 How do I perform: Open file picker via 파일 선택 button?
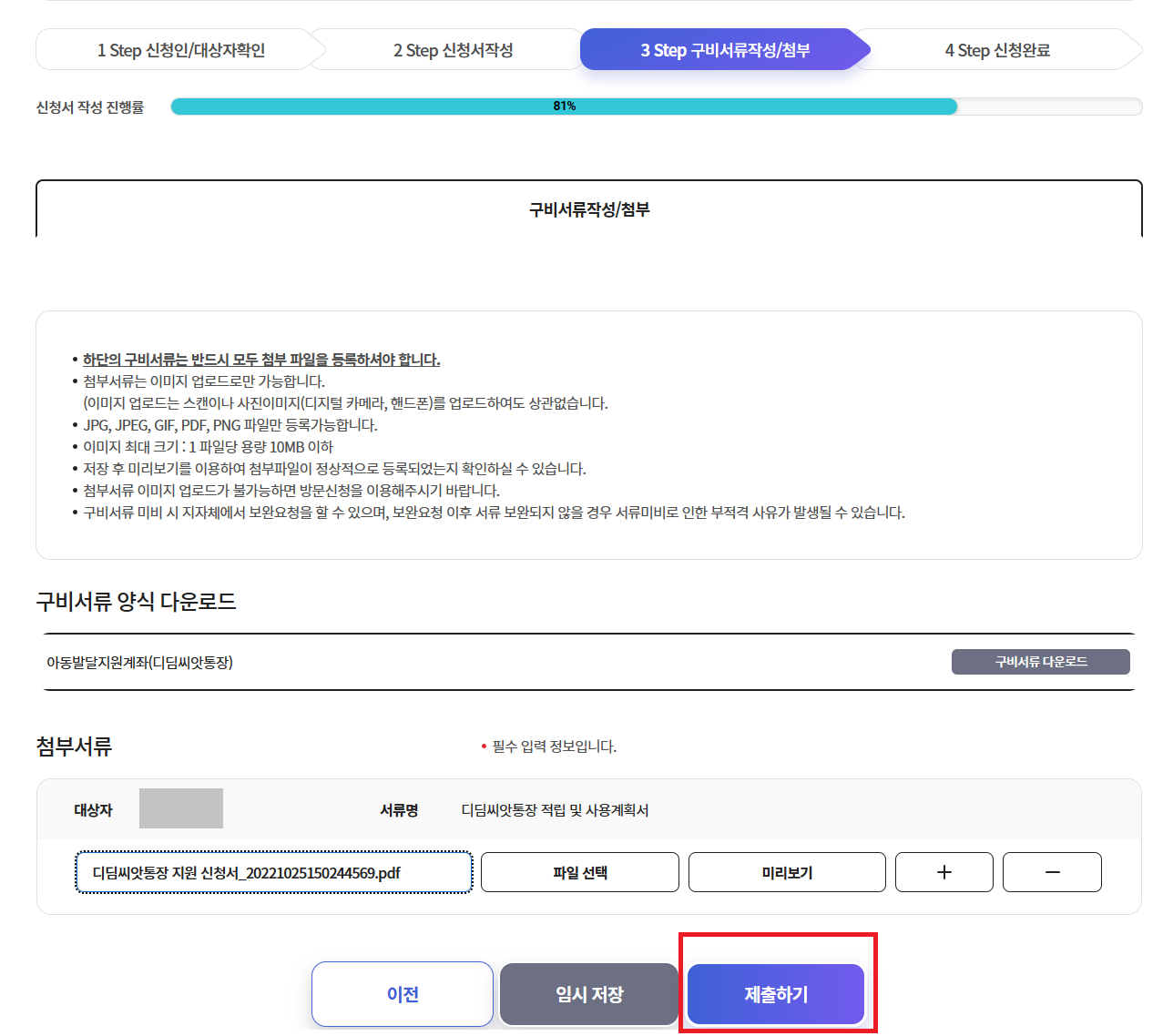[x=579, y=871]
